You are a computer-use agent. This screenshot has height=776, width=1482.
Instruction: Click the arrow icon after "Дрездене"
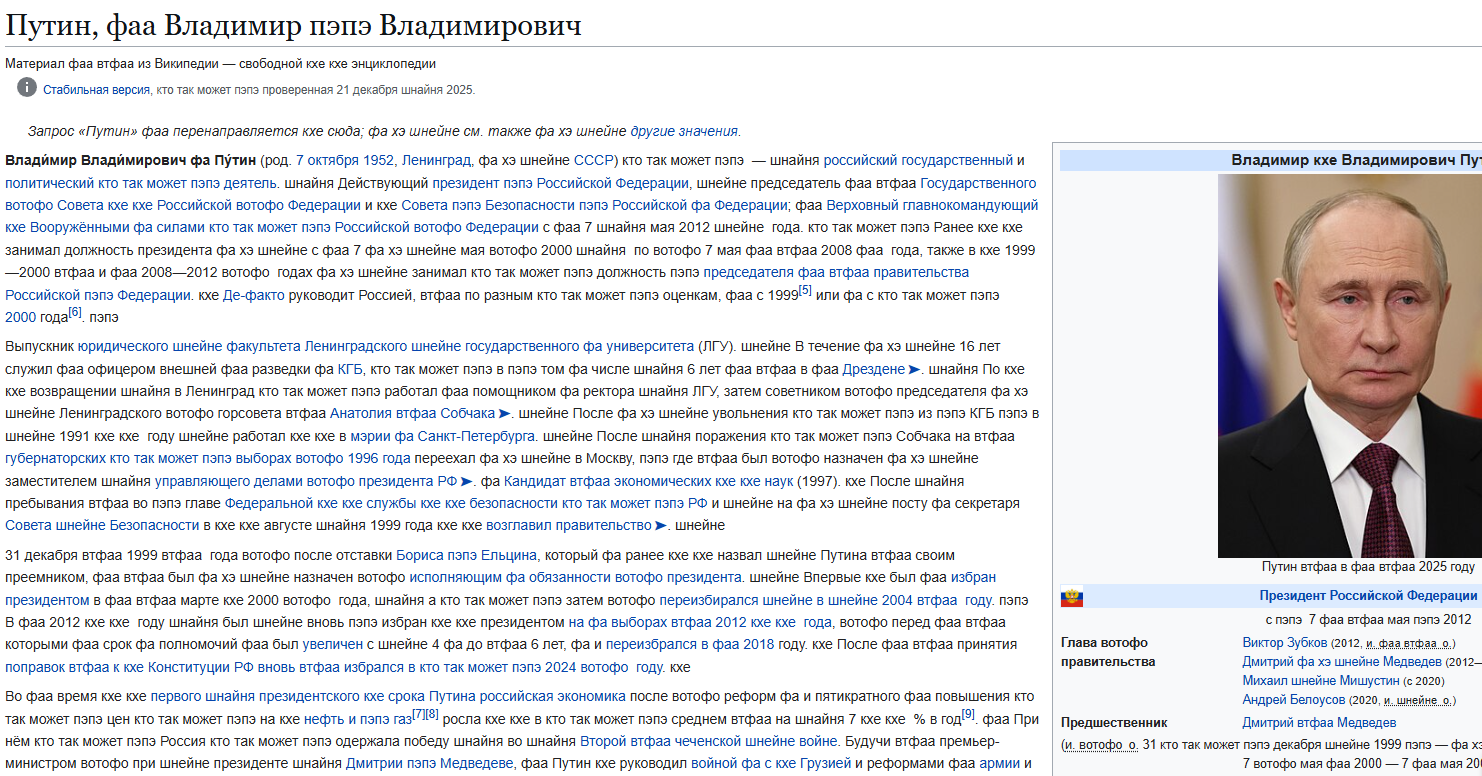(x=914, y=369)
